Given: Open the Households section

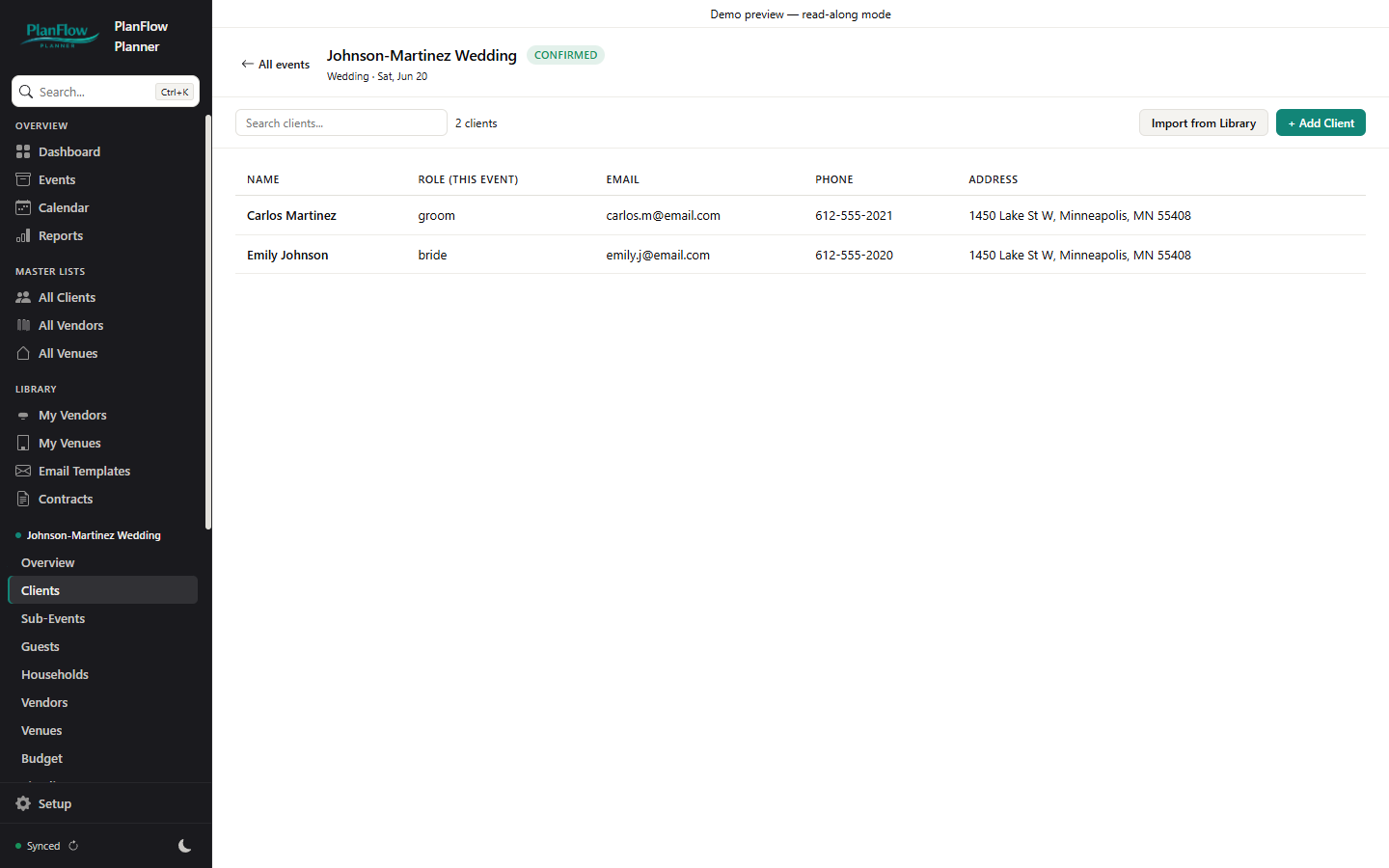Looking at the screenshot, I should [x=102, y=674].
